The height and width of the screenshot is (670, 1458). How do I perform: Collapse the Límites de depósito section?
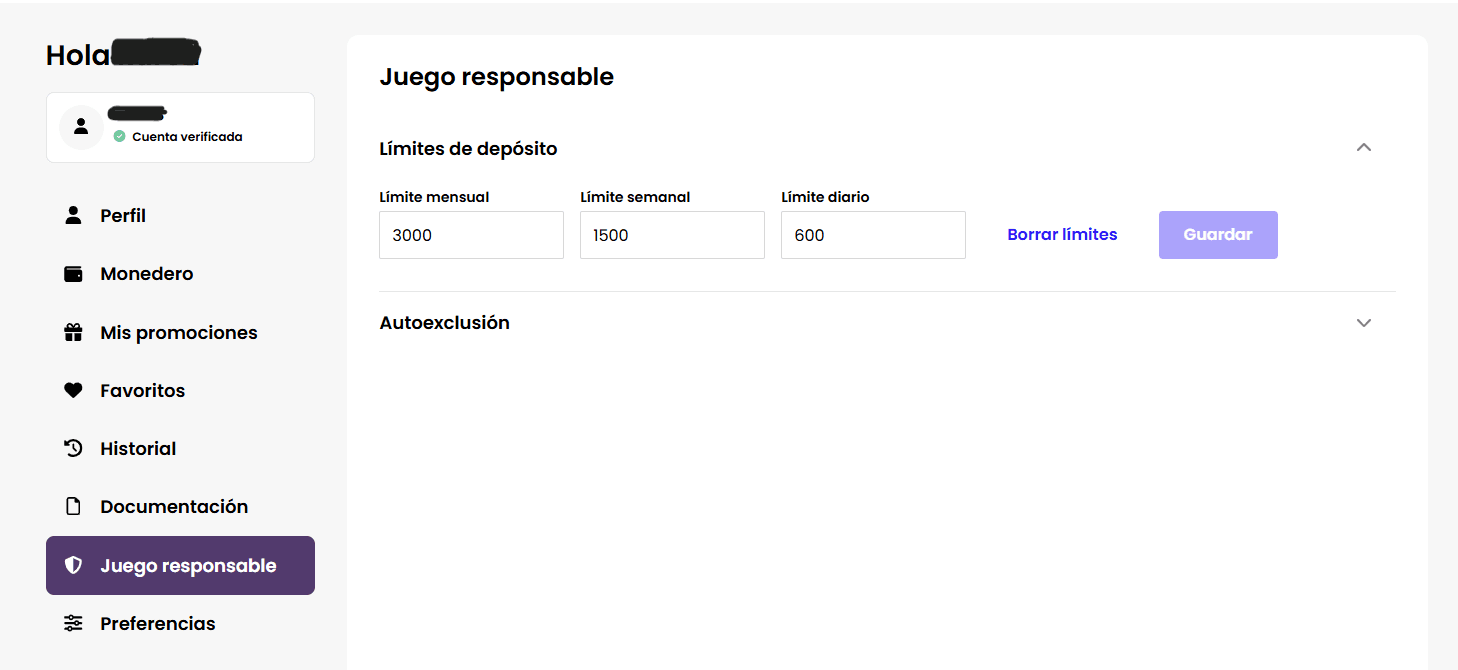point(1364,147)
